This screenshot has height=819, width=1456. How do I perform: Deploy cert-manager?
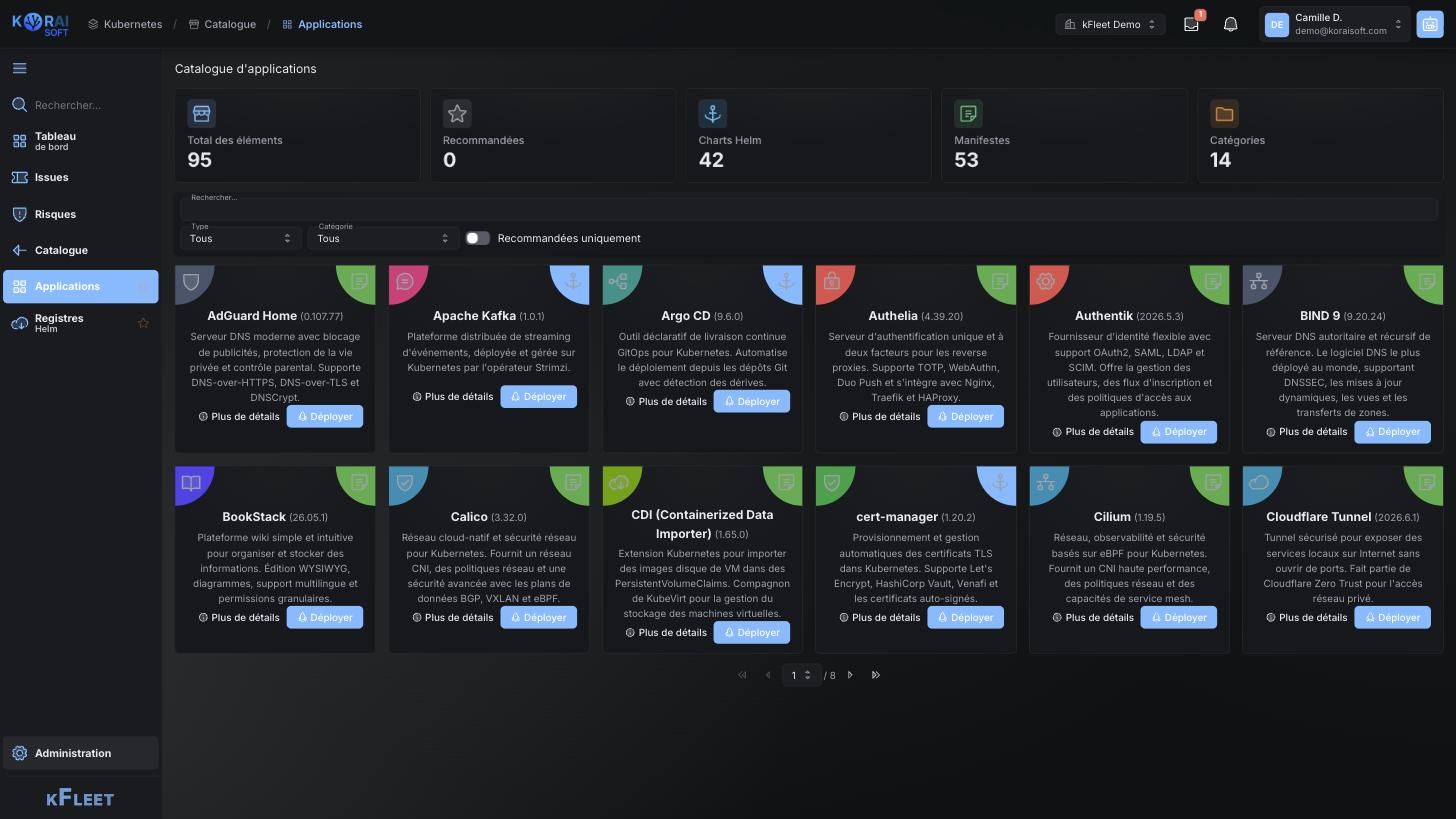click(966, 618)
